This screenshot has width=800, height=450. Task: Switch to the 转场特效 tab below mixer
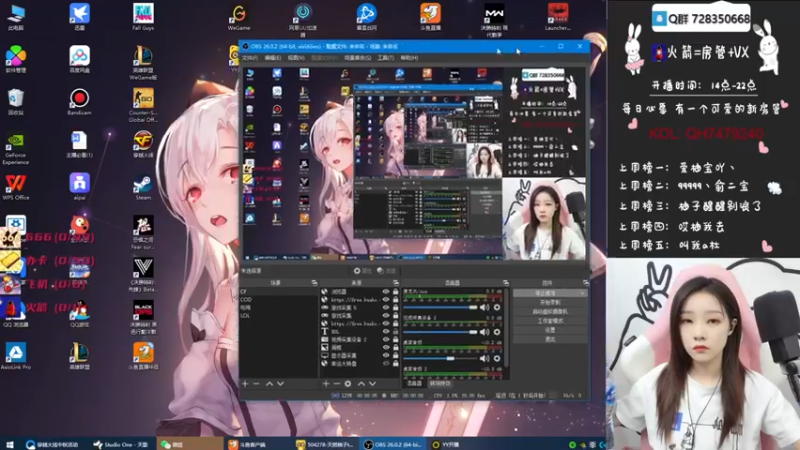(440, 384)
